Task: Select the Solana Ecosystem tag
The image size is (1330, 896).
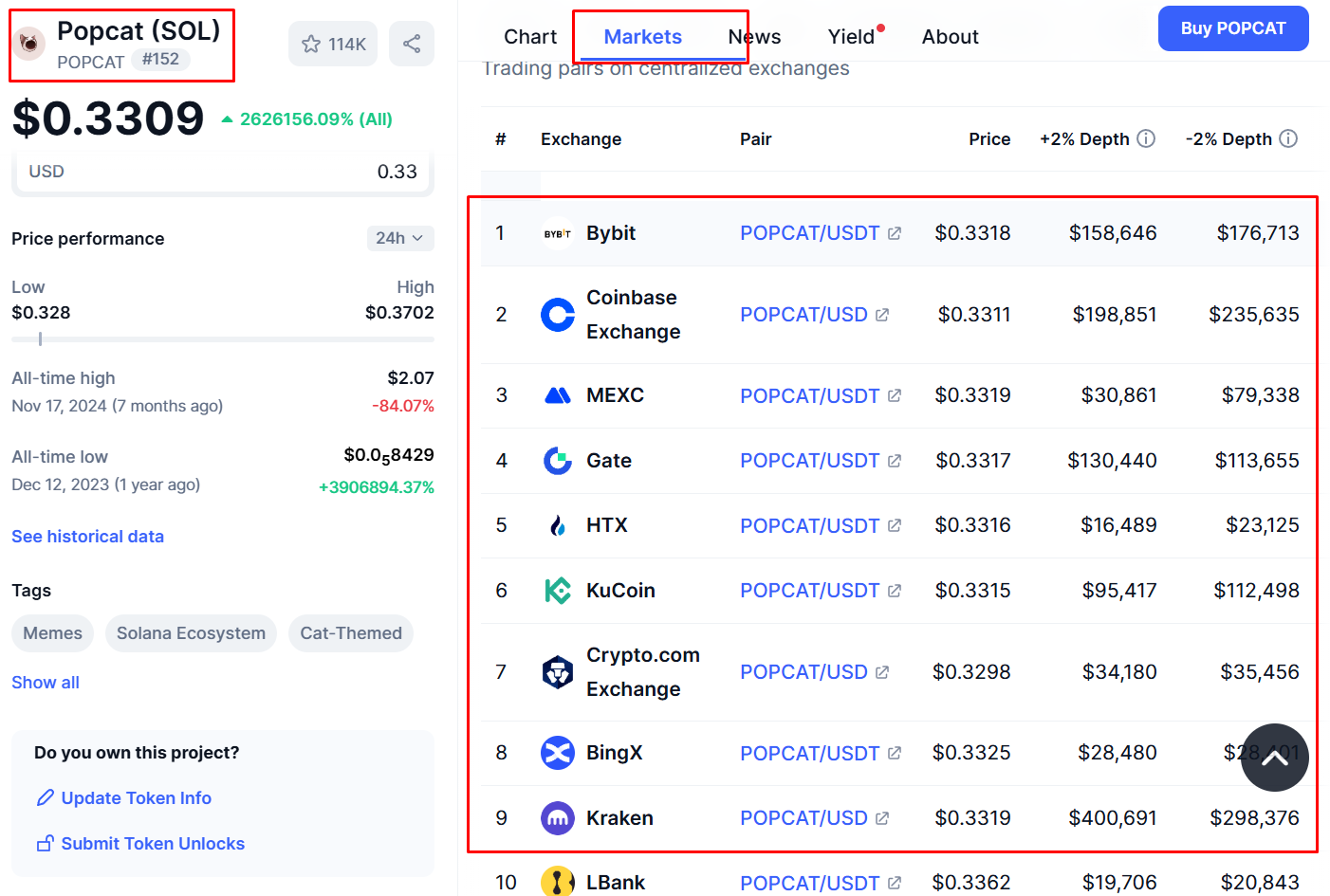Action: 191,633
